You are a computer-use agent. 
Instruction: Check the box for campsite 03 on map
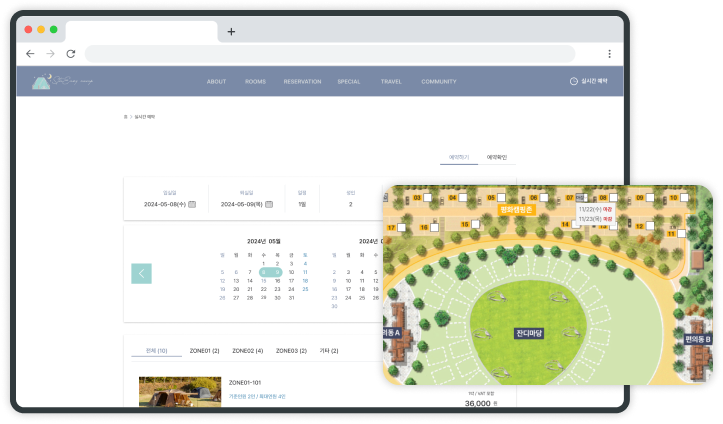428,198
